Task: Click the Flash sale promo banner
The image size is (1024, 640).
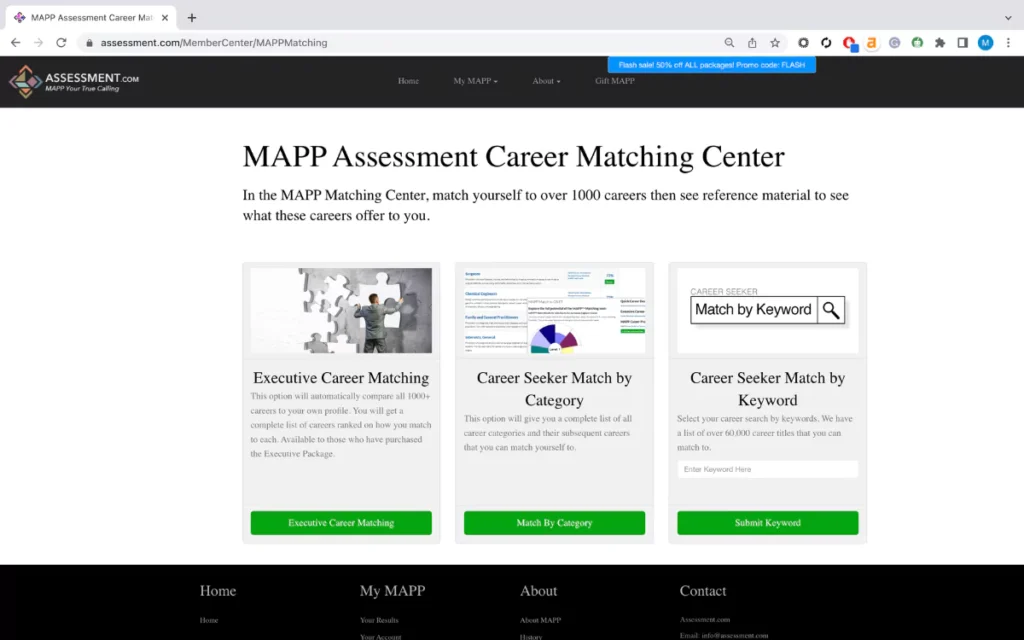Action: click(711, 65)
